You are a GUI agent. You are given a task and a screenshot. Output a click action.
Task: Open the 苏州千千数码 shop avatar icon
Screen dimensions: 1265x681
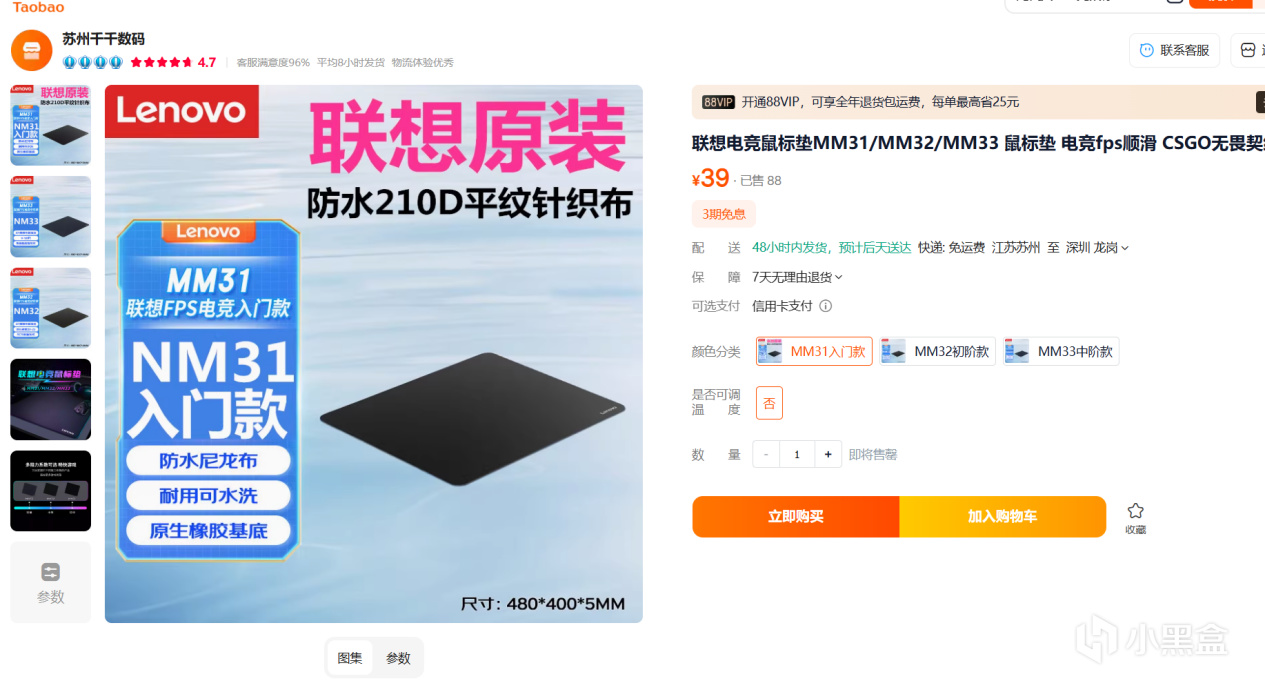[x=31, y=50]
